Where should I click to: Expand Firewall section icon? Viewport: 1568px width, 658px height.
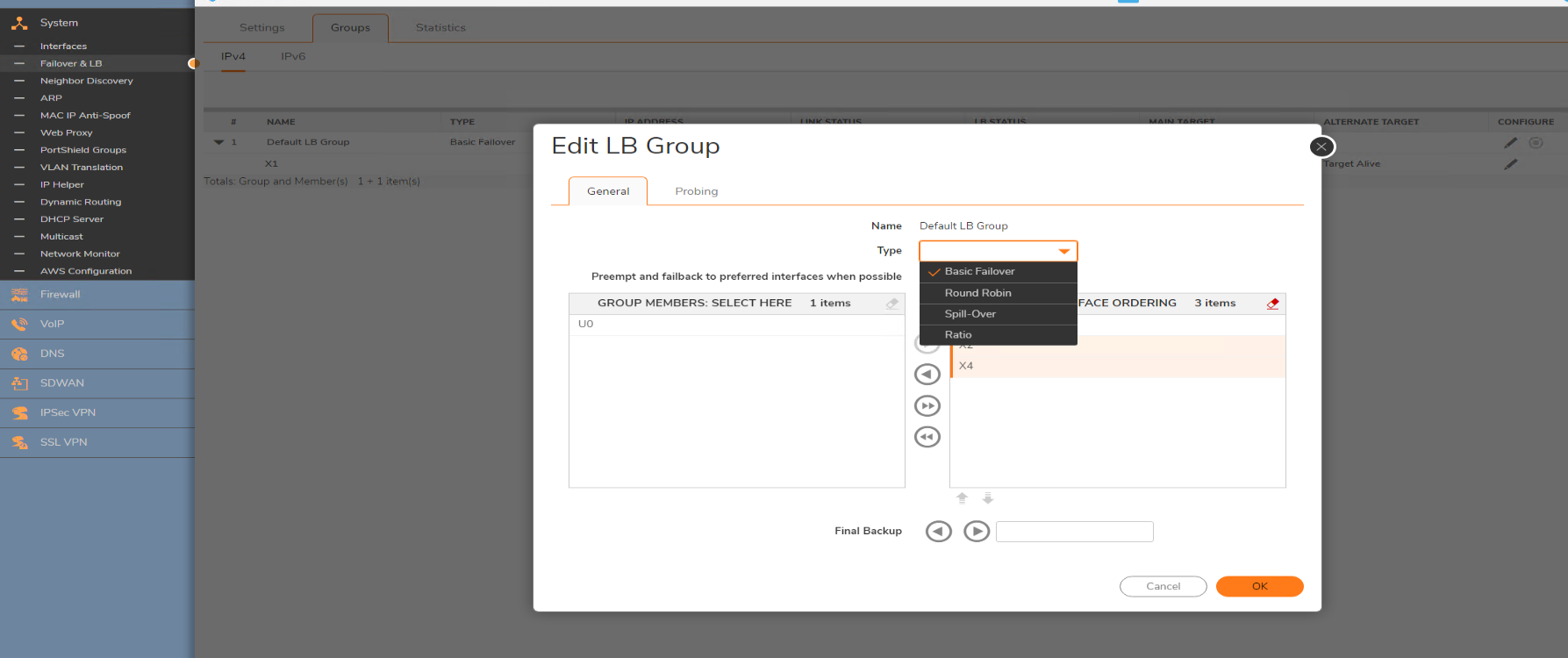pyautogui.click(x=19, y=295)
